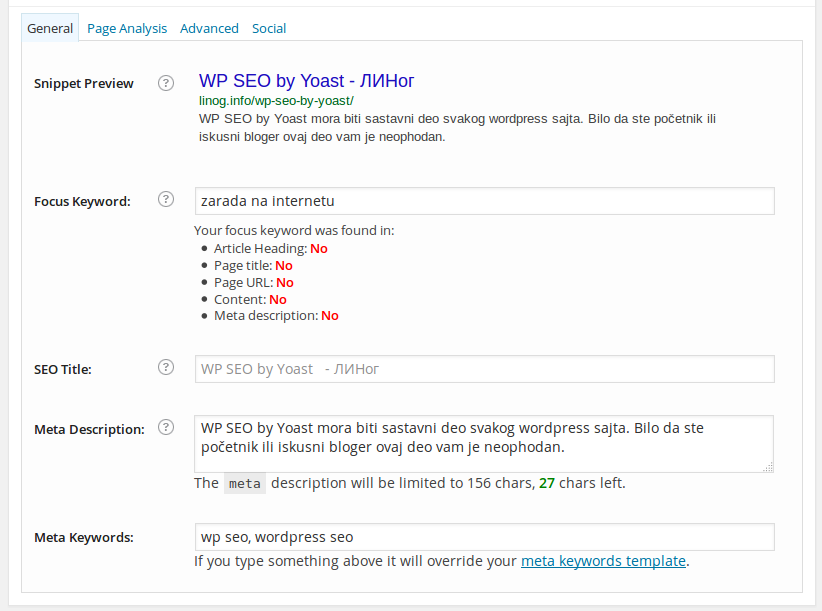The image size is (822, 611).
Task: Click the Meta Description textarea
Action: [x=484, y=444]
